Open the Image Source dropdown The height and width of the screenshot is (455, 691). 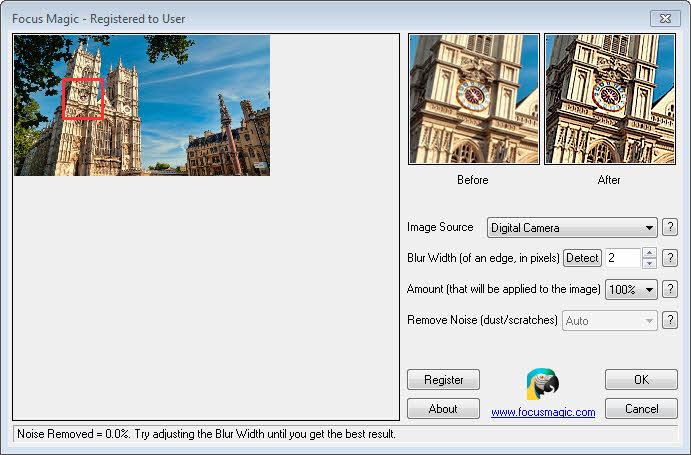[x=572, y=228]
